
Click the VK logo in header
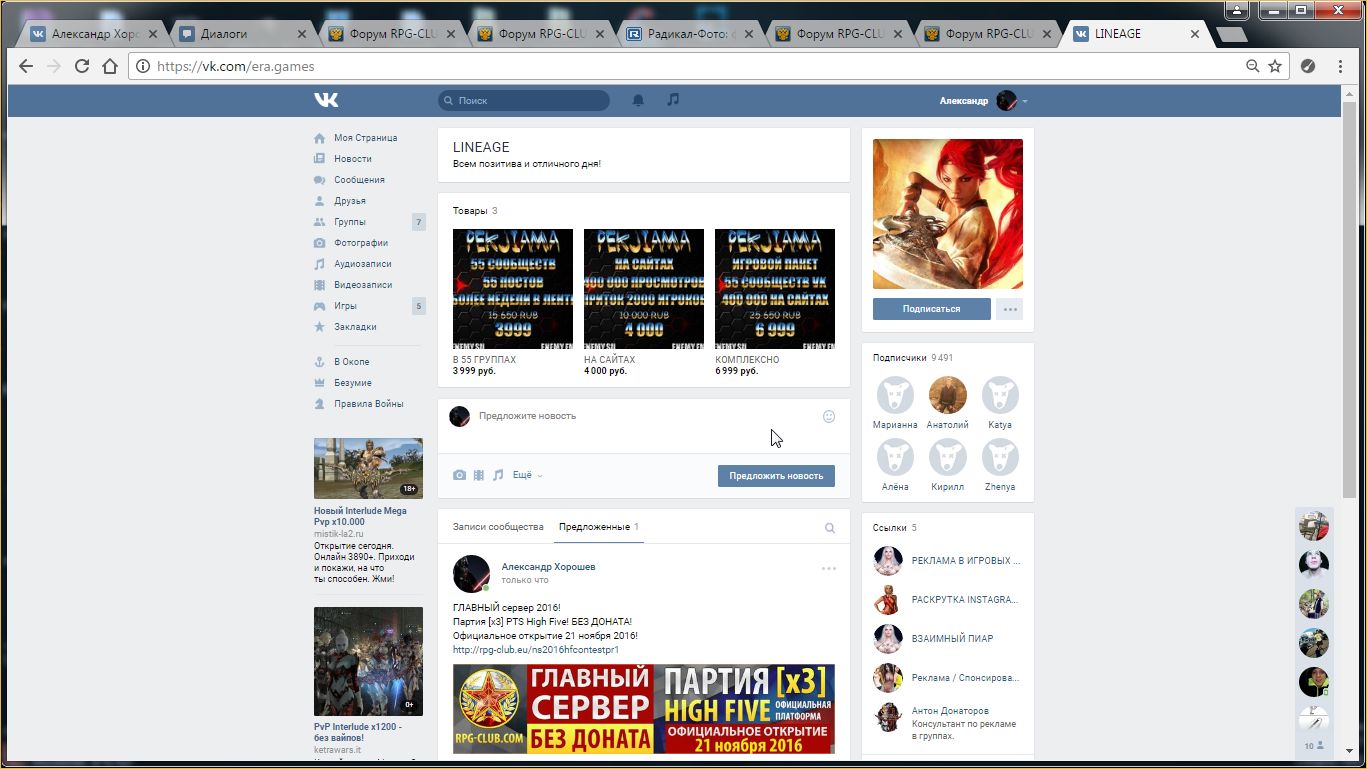click(326, 100)
